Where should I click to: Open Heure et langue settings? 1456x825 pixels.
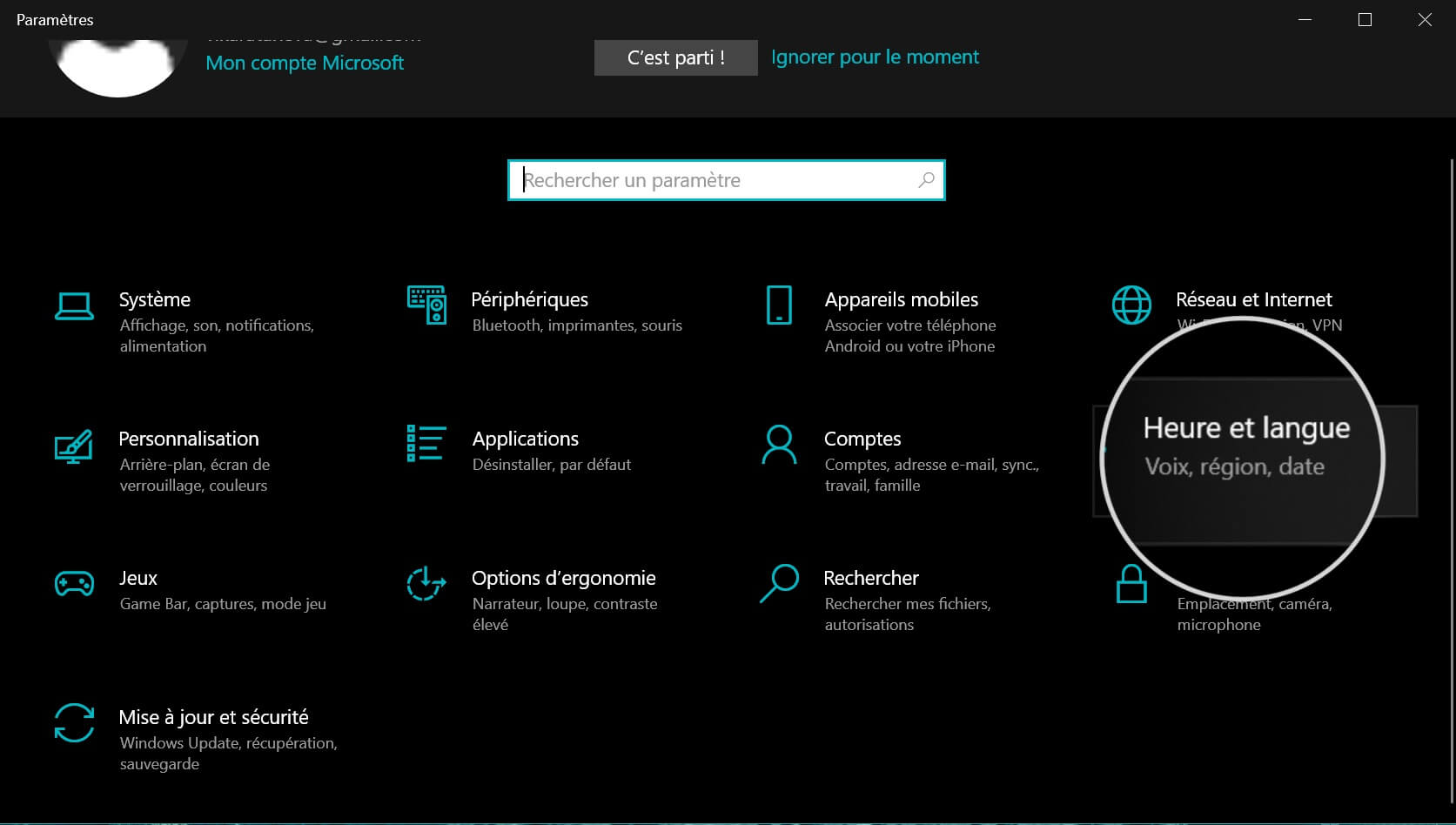point(1246,428)
